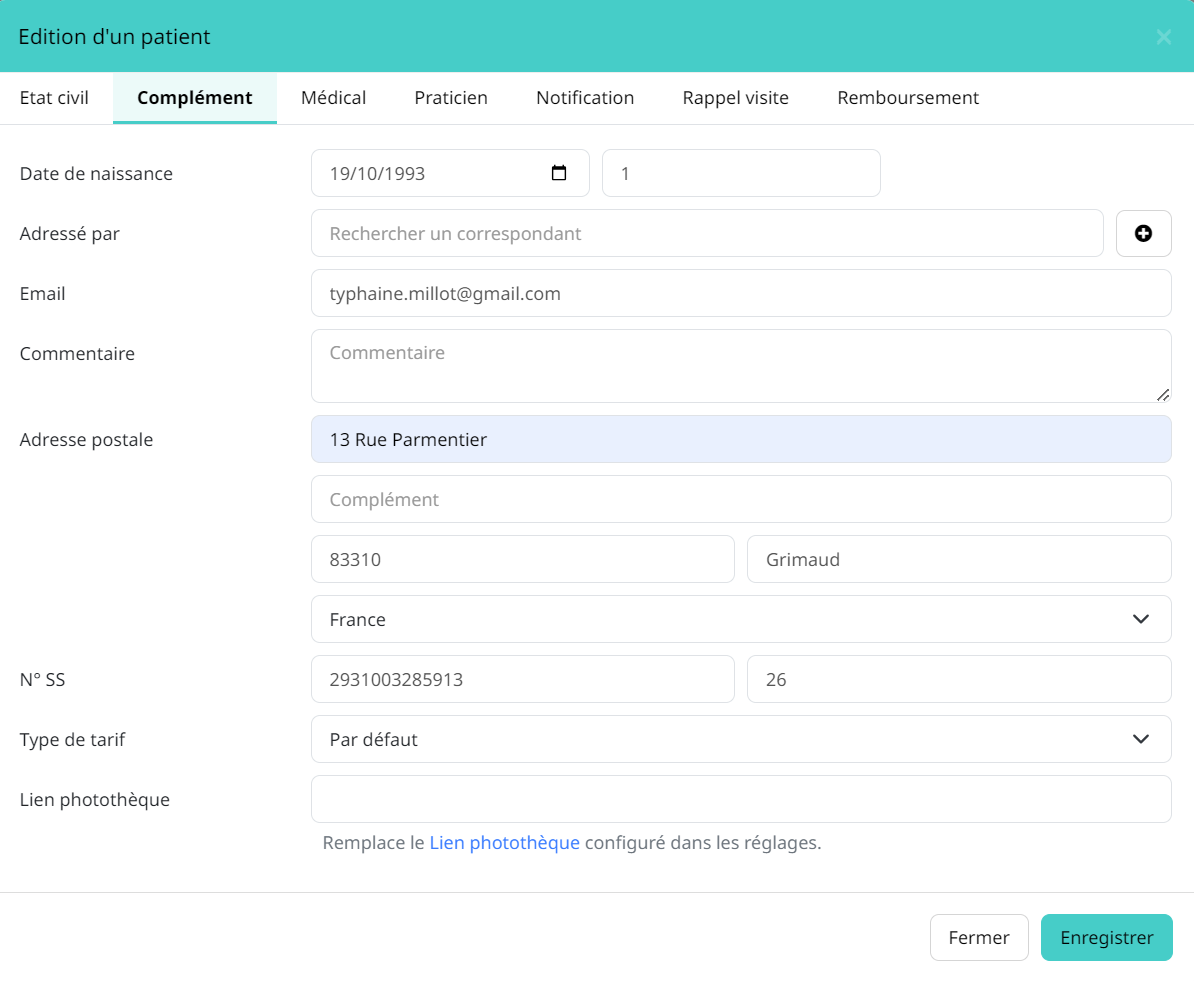Open the date of birth calendar picker
The height and width of the screenshot is (981, 1194).
point(559,173)
